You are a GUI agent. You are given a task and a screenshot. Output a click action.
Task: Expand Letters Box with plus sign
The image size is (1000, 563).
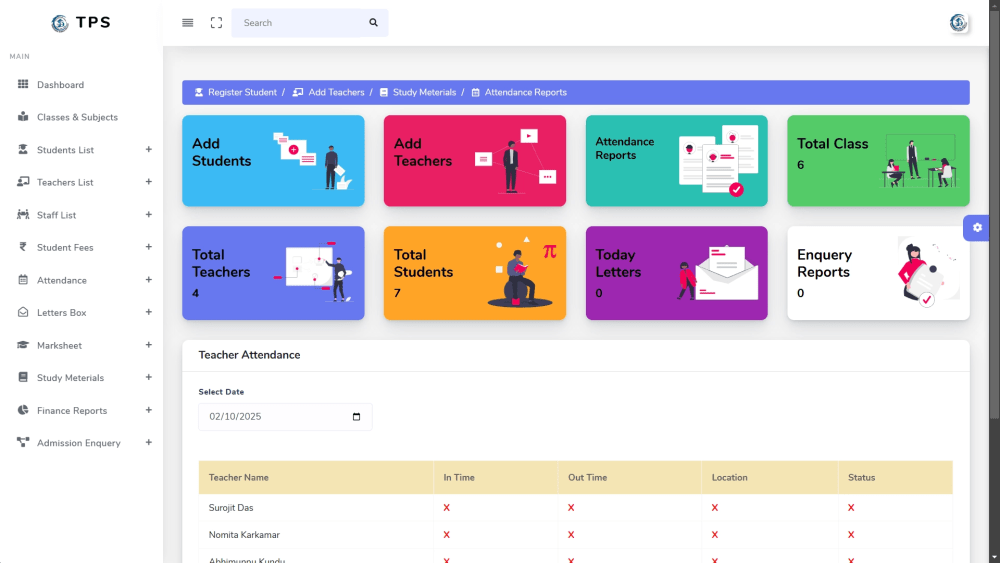tap(149, 312)
